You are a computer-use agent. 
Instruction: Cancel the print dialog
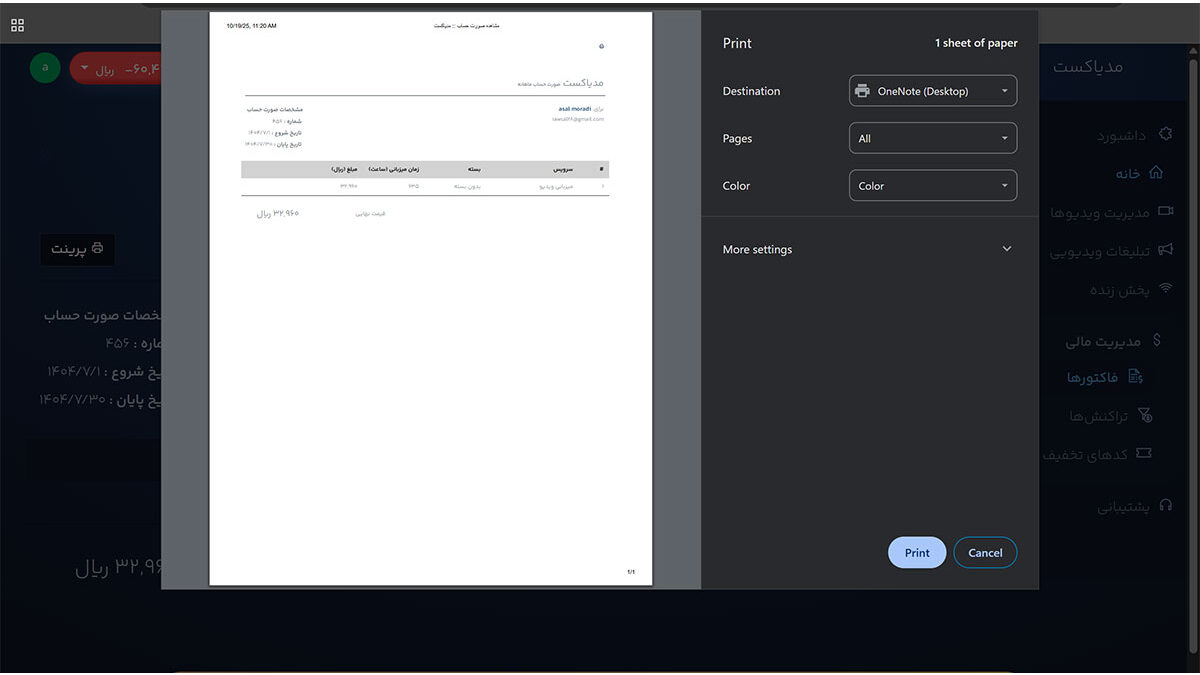(984, 553)
